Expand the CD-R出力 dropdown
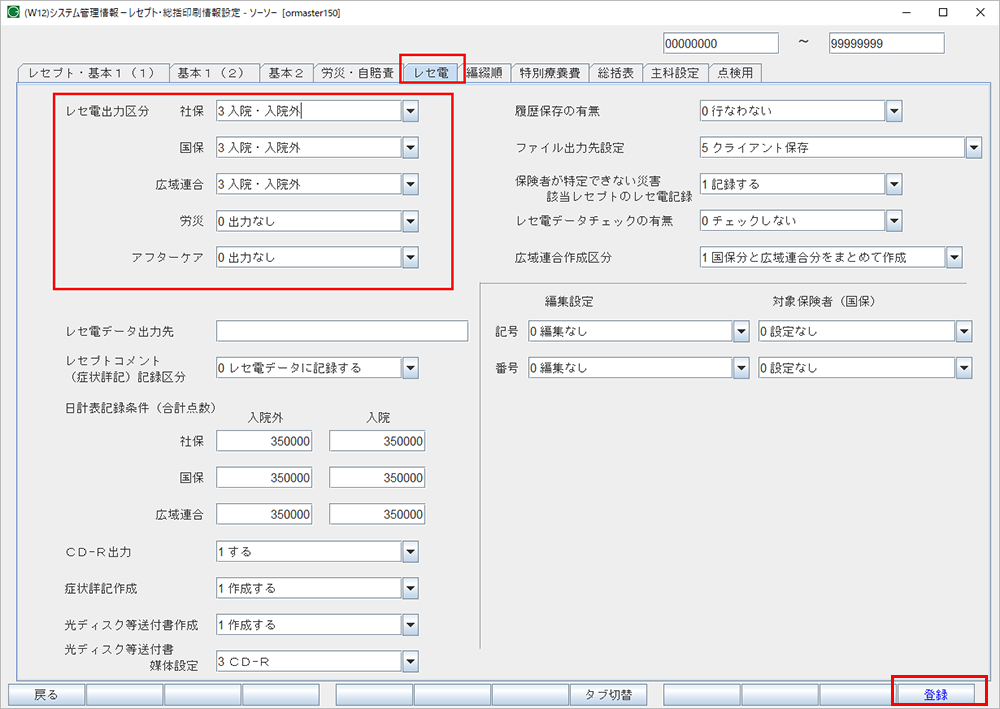This screenshot has width=1000, height=709. [x=410, y=551]
